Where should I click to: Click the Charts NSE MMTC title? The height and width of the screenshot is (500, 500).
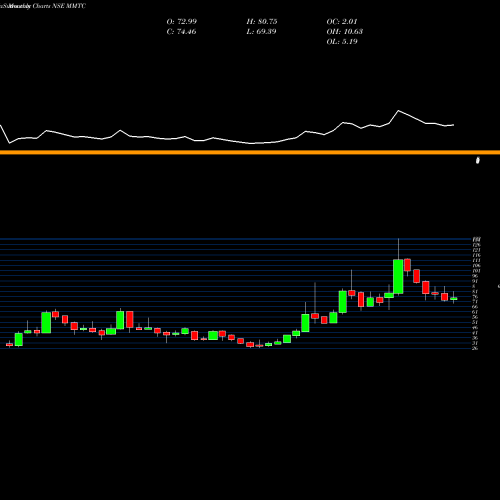pyautogui.click(x=59, y=6)
